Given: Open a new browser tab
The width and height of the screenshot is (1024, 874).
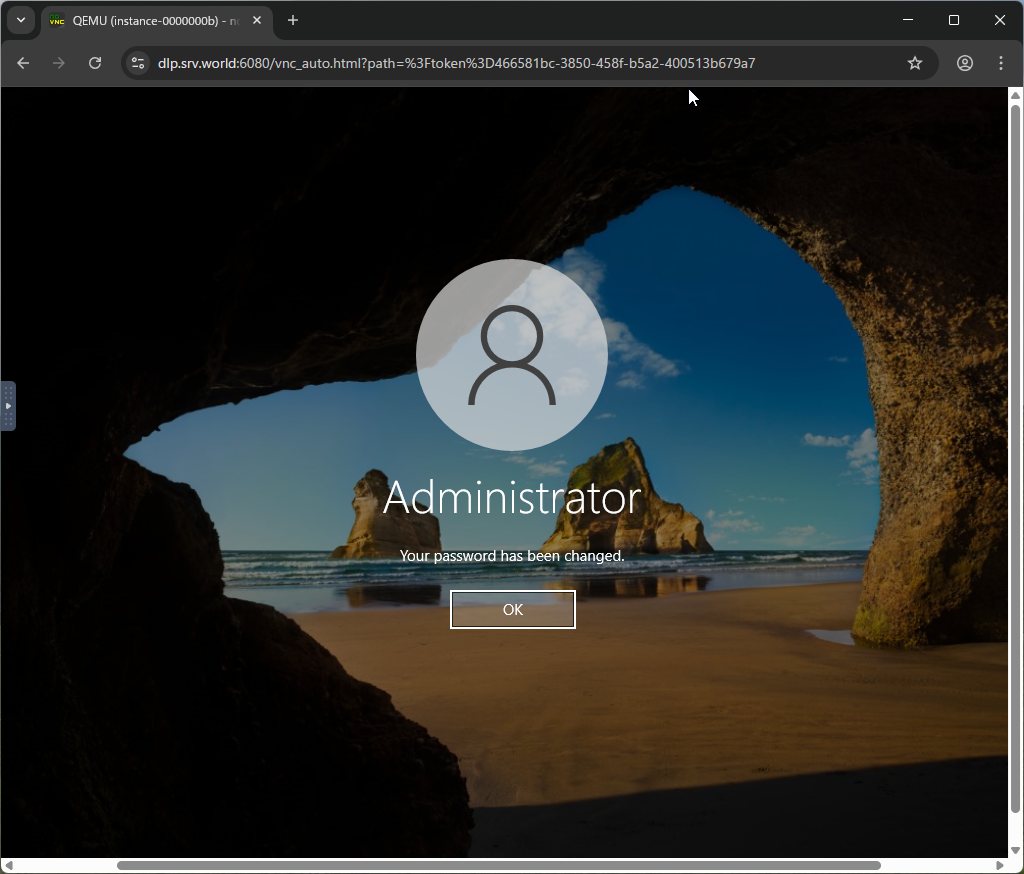Looking at the screenshot, I should click(293, 20).
